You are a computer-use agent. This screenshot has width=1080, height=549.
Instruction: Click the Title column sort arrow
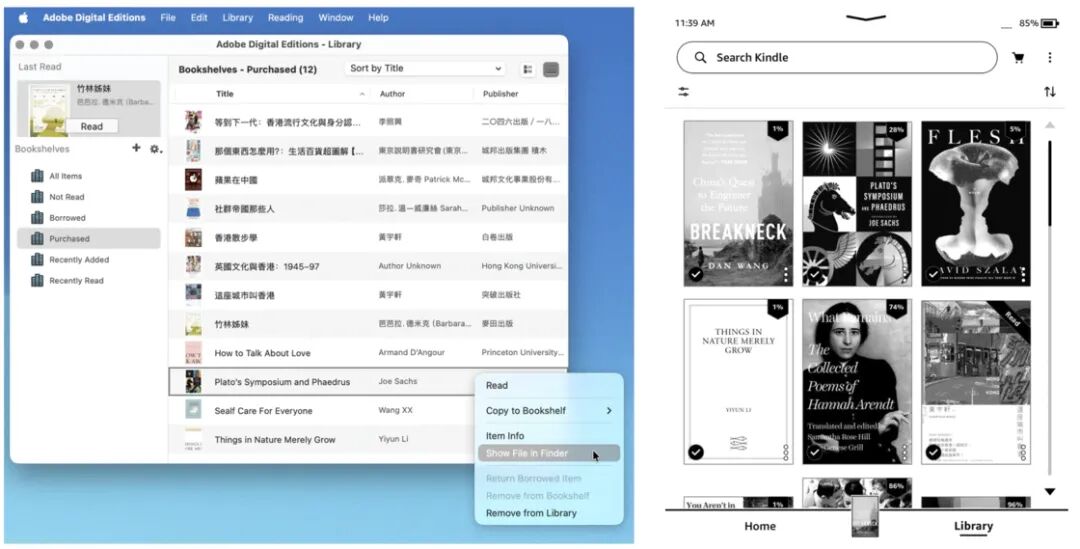coord(362,94)
